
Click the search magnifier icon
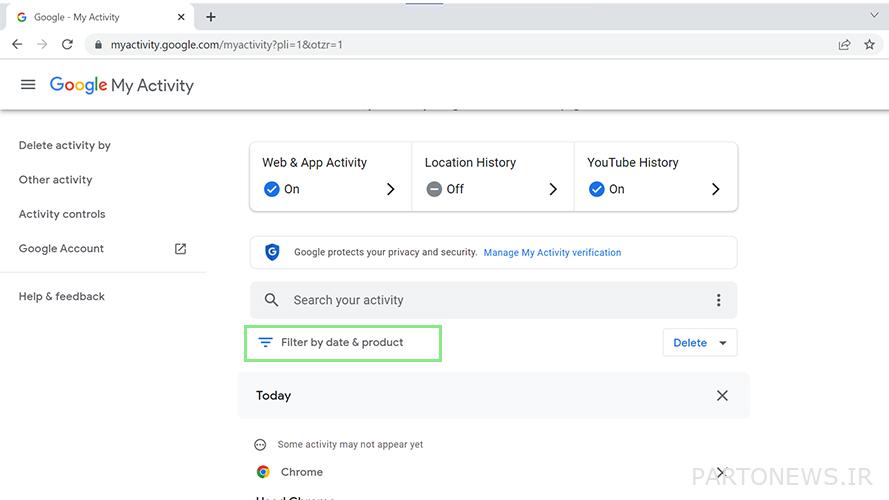click(x=272, y=300)
